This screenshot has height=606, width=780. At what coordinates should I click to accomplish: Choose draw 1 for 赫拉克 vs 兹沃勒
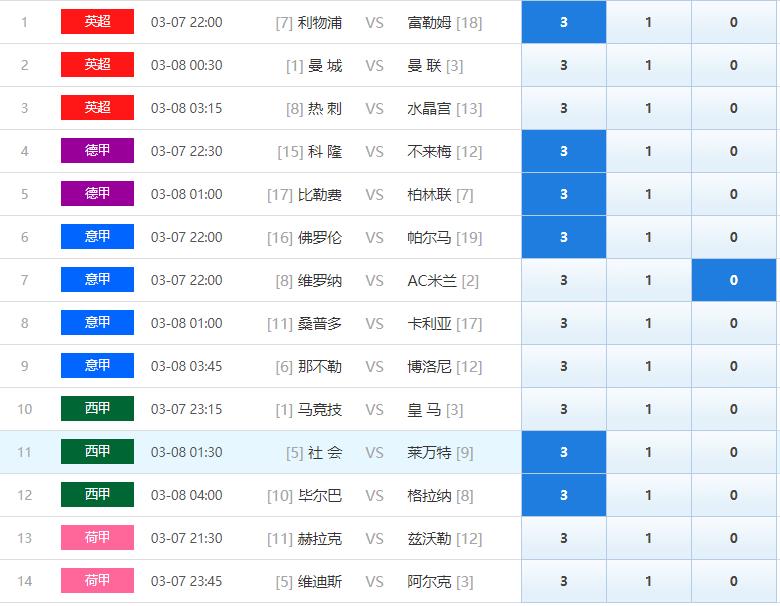(649, 538)
